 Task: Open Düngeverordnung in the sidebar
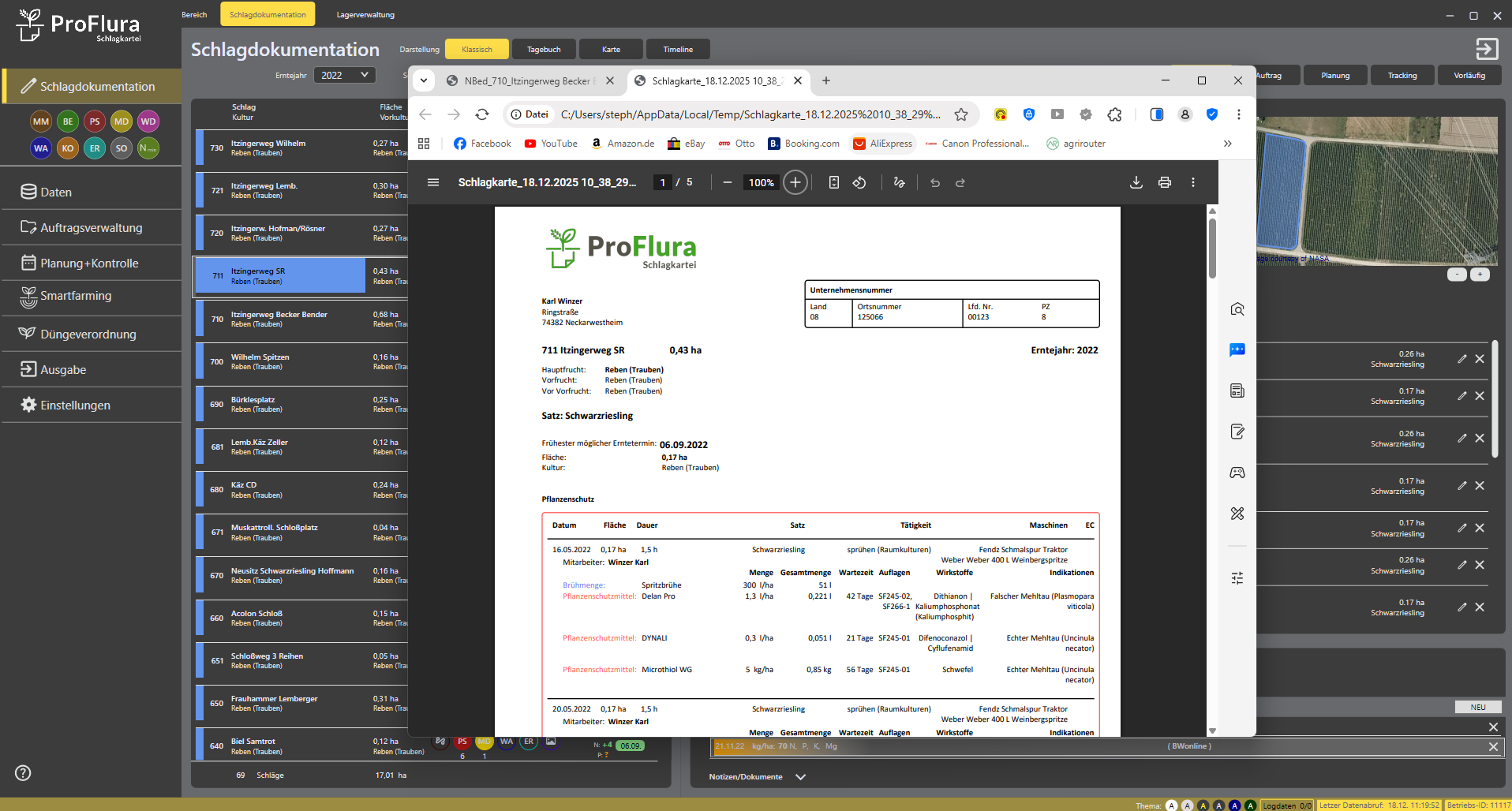tap(88, 334)
